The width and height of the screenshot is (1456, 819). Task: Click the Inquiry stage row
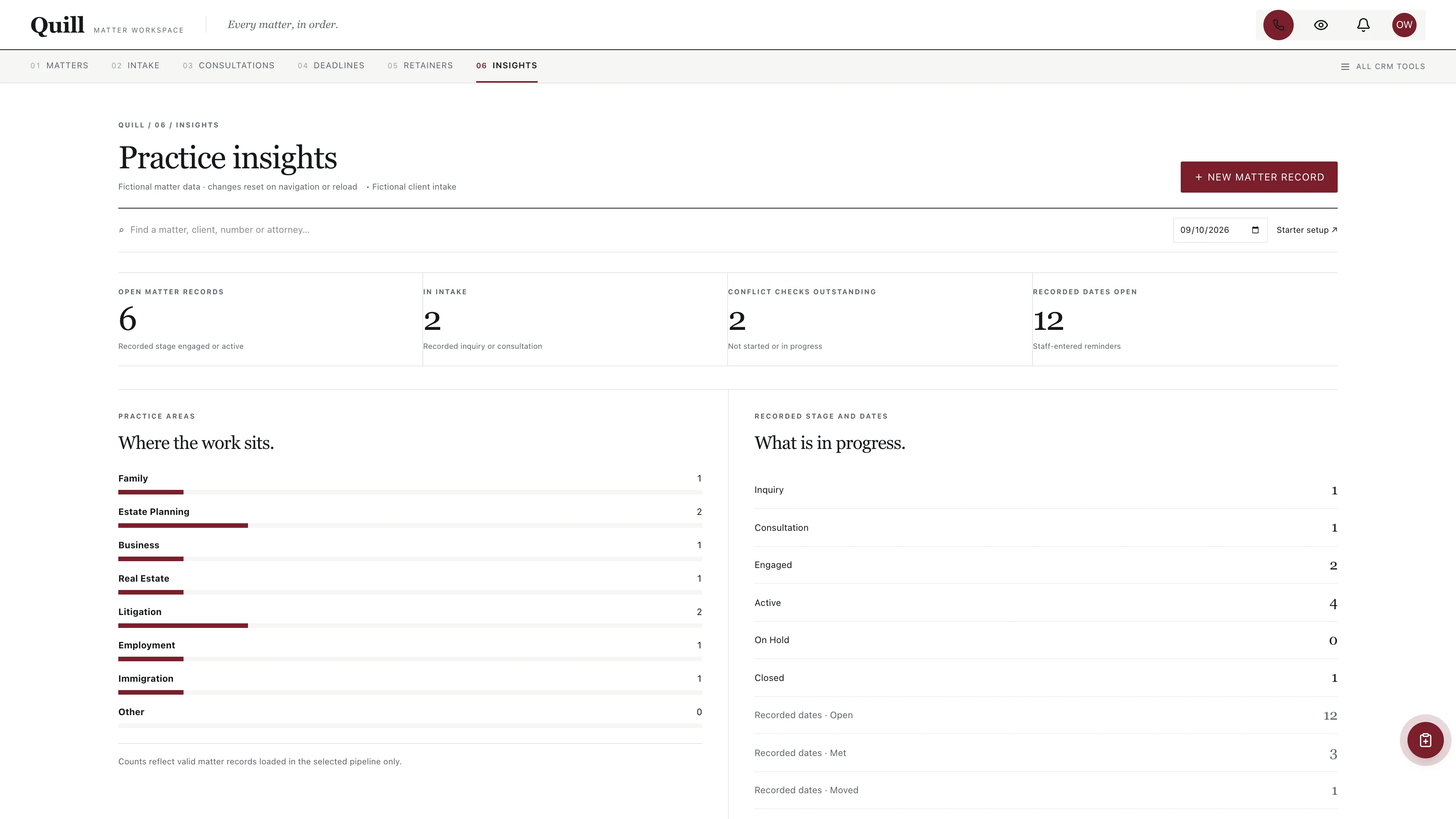point(1046,490)
